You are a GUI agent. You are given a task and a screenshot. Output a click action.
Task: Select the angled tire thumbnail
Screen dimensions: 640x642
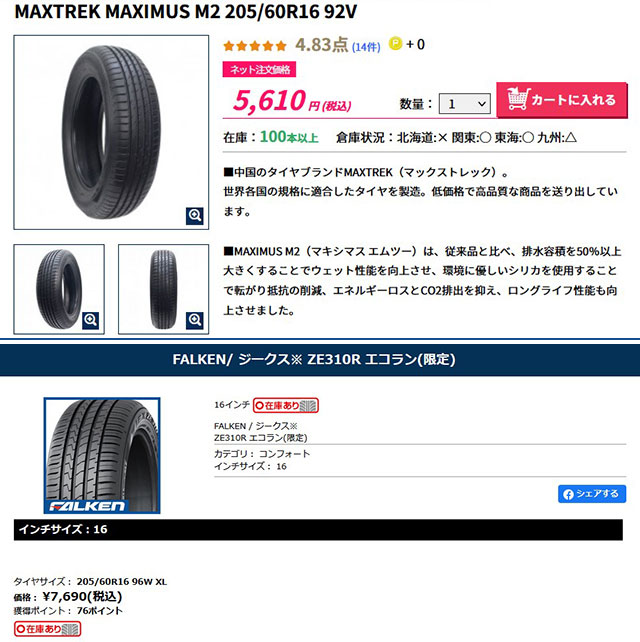[x=59, y=289]
